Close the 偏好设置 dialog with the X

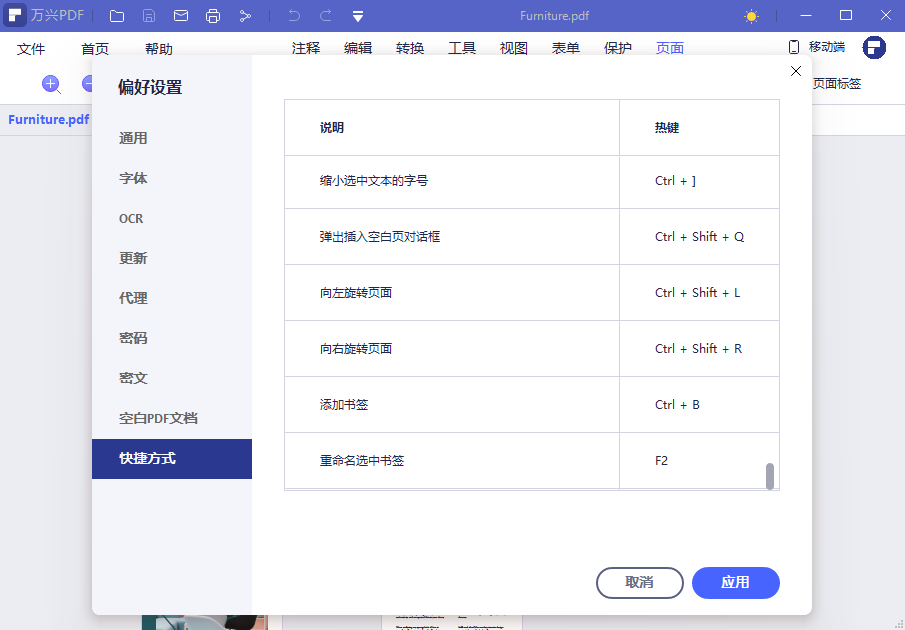[x=795, y=71]
